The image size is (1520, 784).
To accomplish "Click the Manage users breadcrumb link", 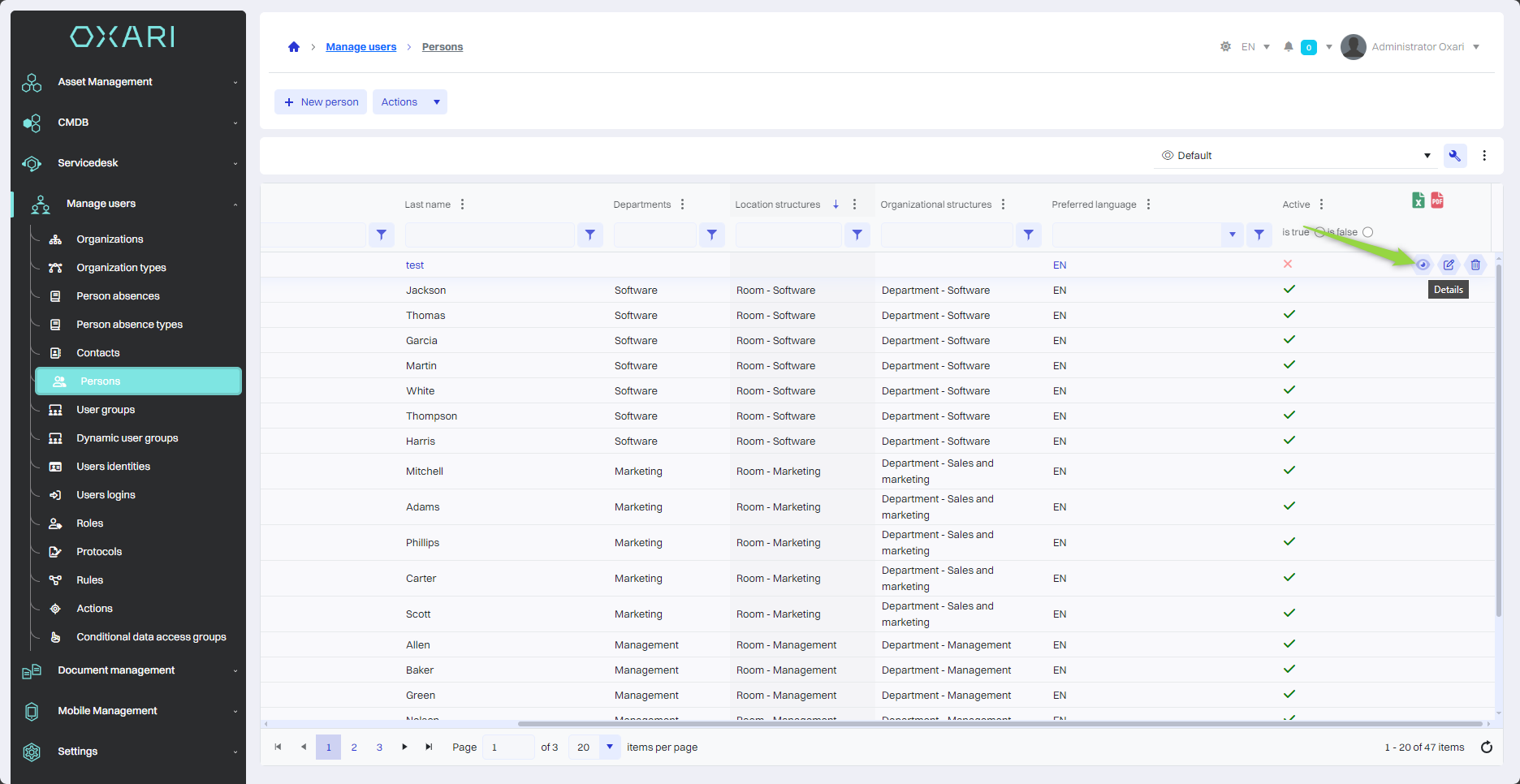I will coord(361,47).
